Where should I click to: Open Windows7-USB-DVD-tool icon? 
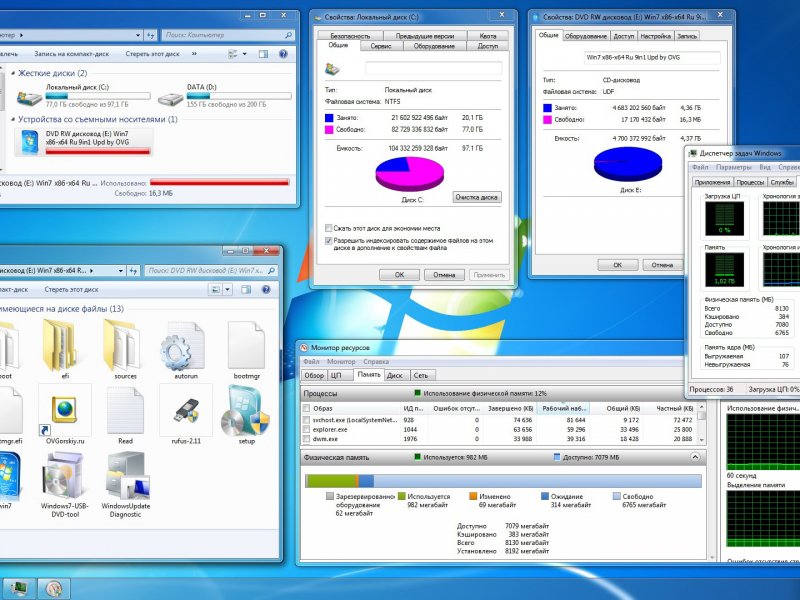63,476
